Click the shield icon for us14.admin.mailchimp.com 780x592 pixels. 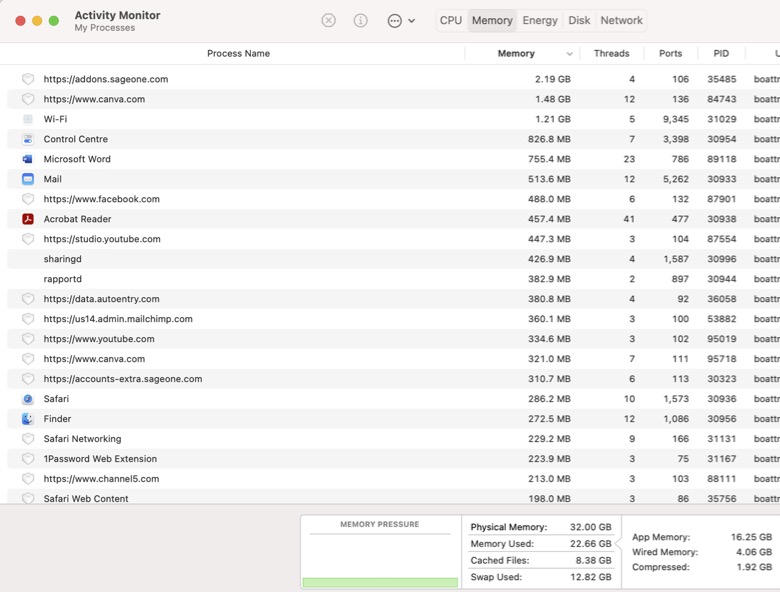pos(28,319)
